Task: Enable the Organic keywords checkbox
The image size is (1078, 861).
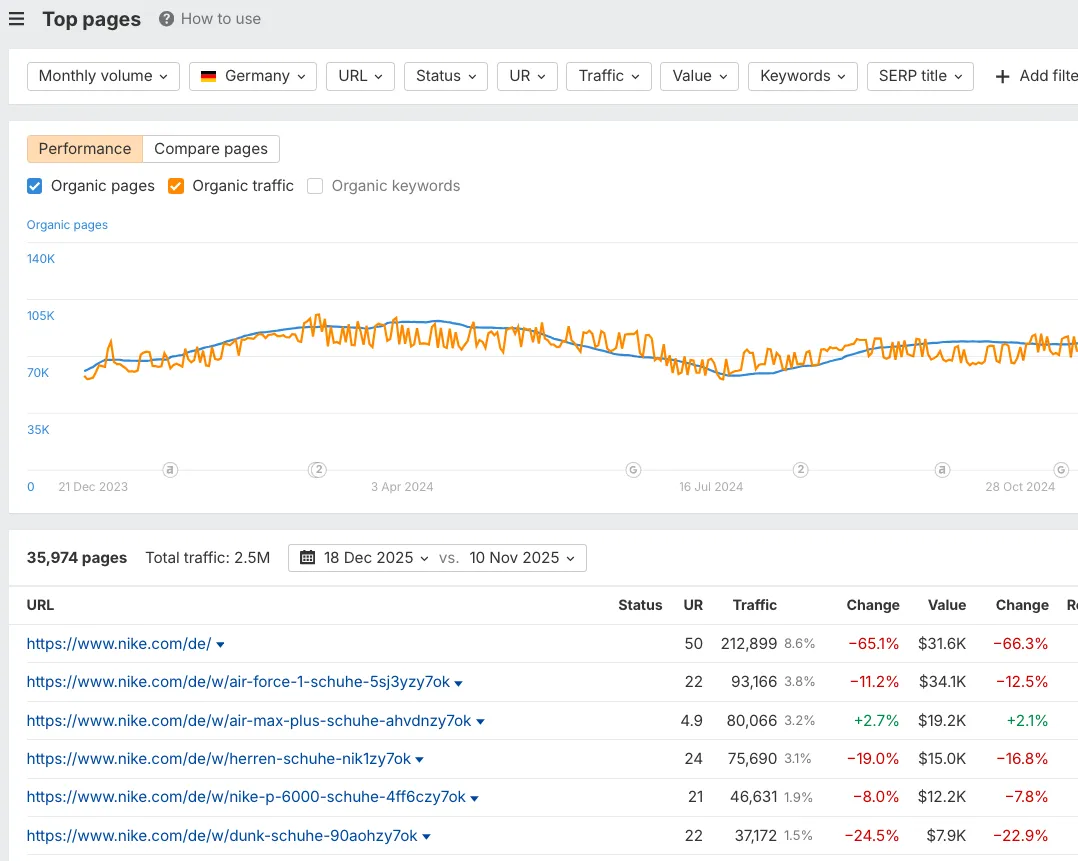Action: [316, 186]
